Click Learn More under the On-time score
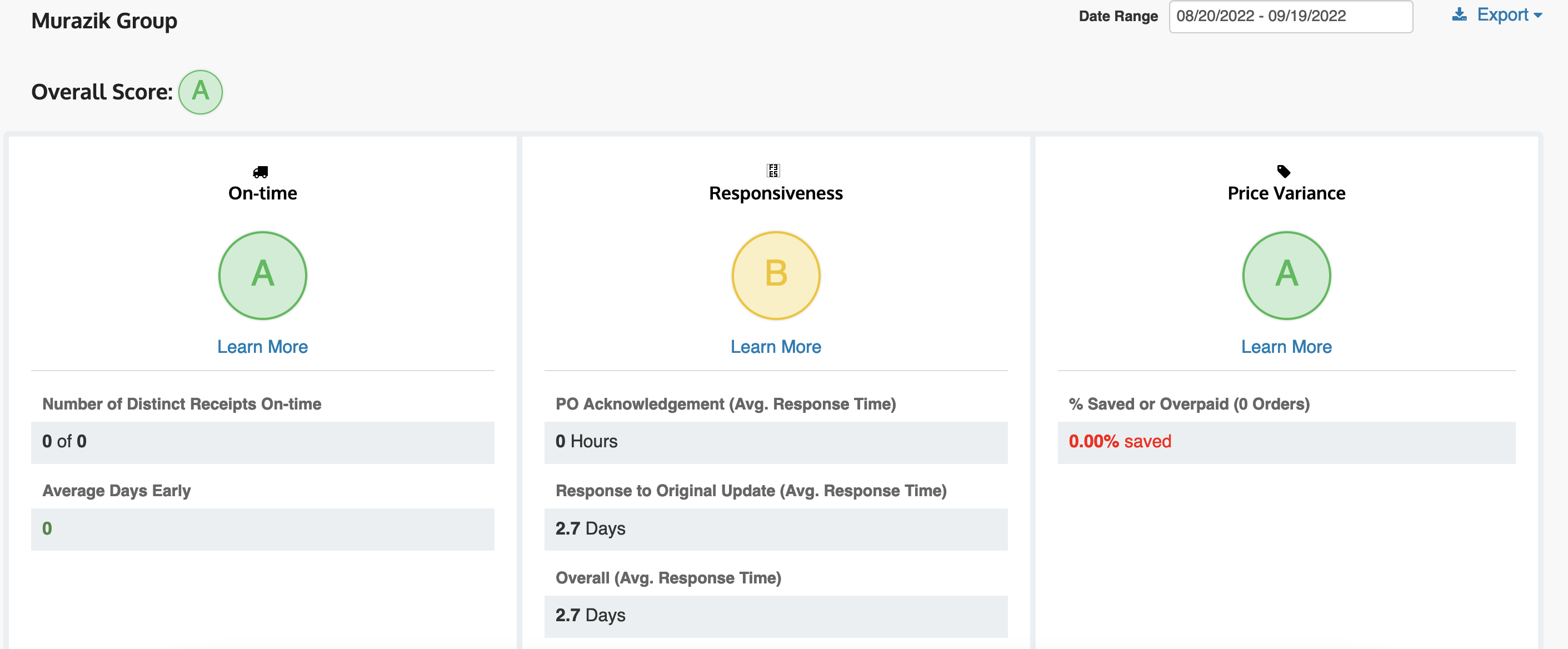This screenshot has width=1568, height=649. tap(262, 346)
